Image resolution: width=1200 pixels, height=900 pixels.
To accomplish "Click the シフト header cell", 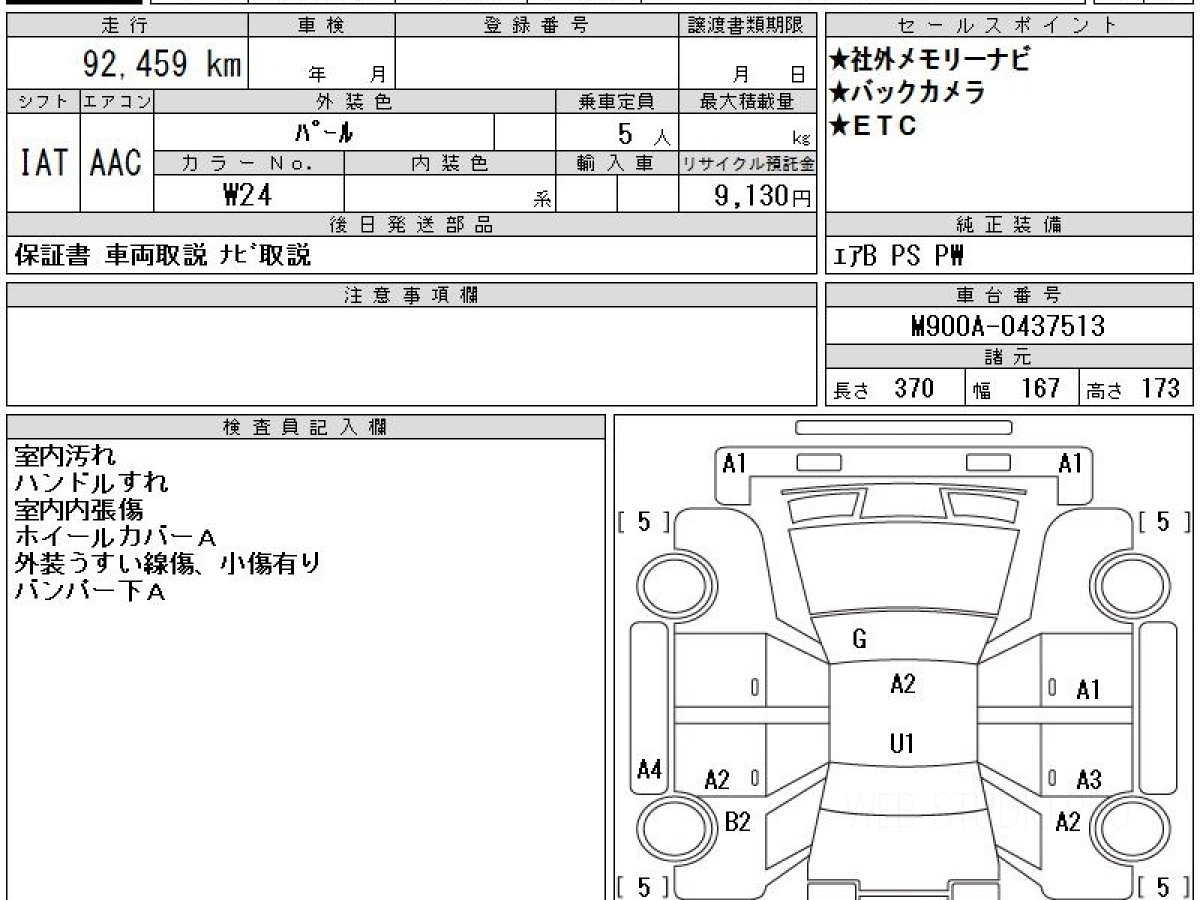I will 43,101.
